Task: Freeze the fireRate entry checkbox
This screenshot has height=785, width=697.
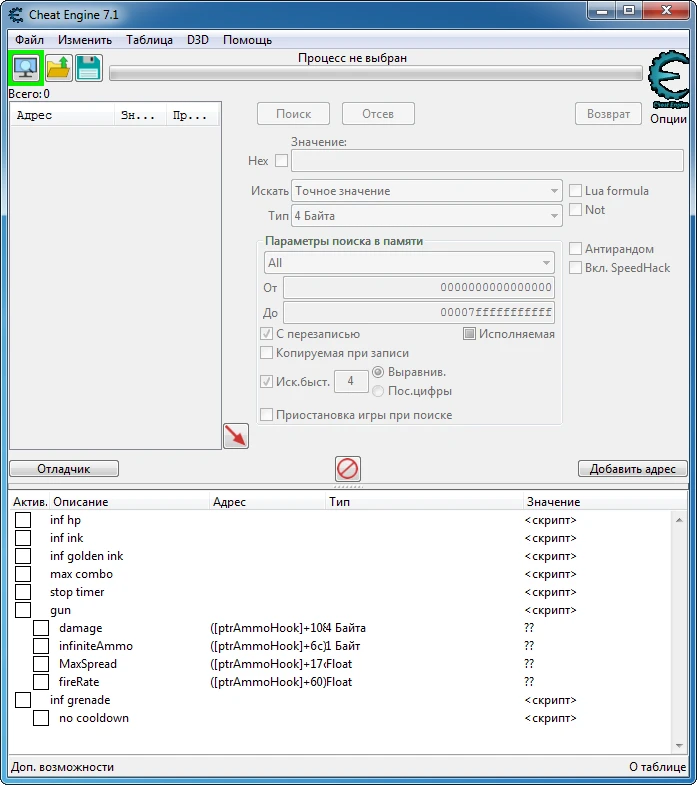Action: (x=41, y=682)
